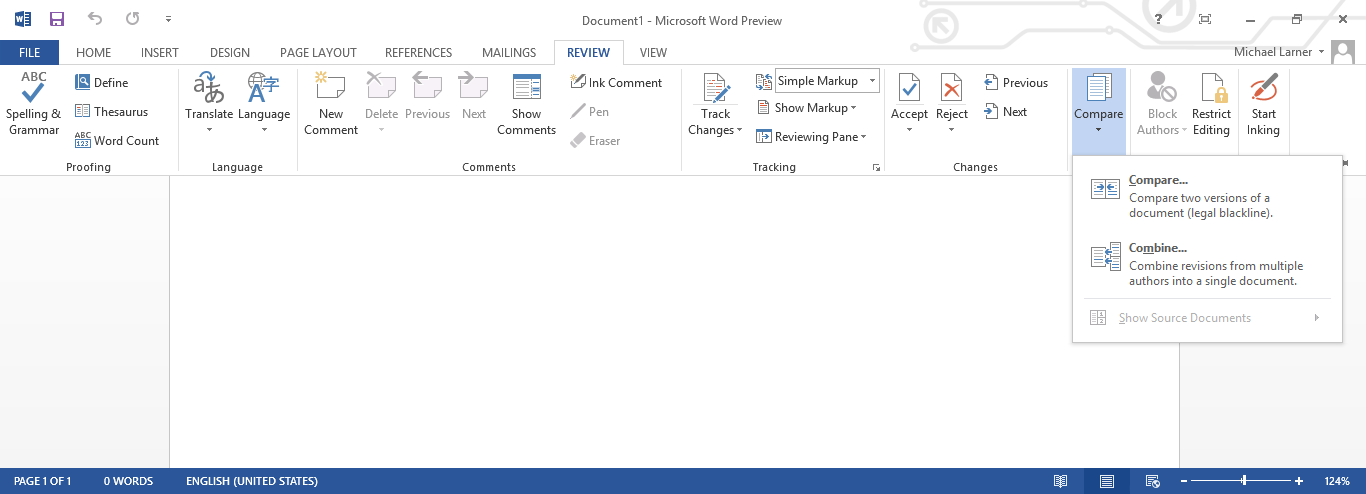Switch to the HOME tab
This screenshot has height=494, width=1366.
(93, 53)
